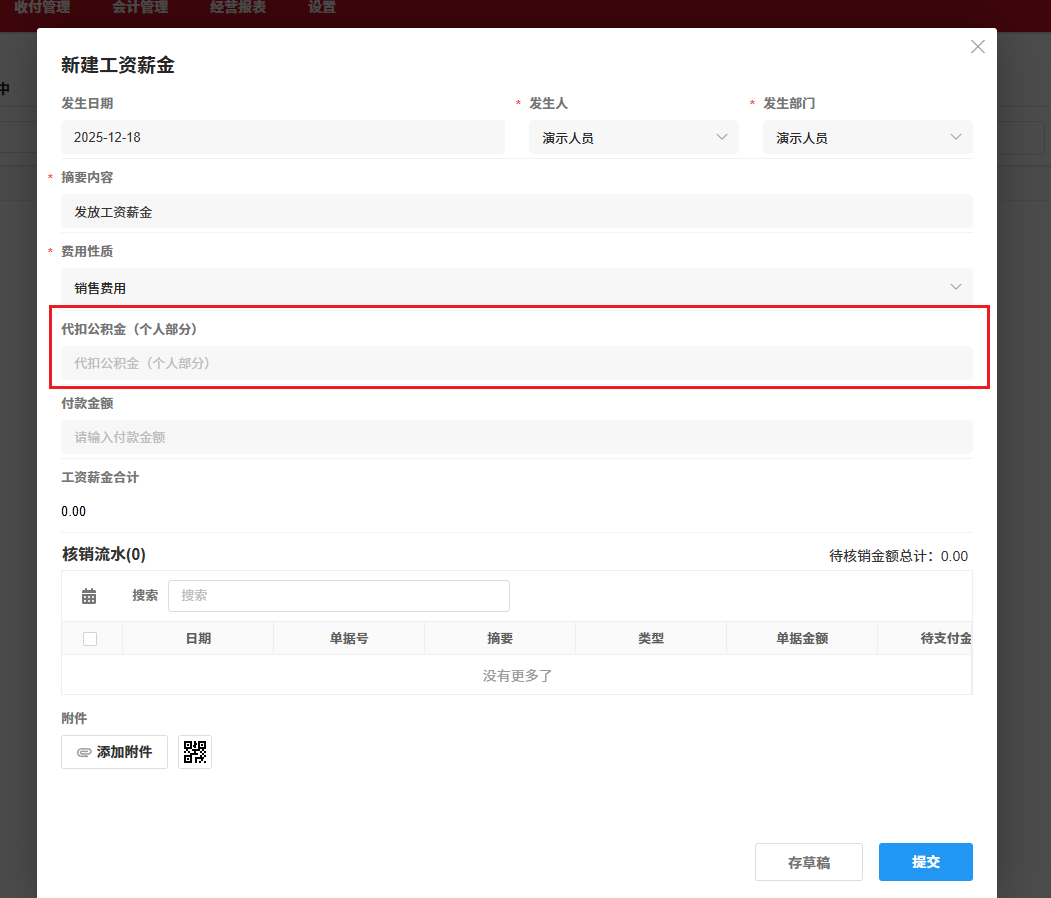Screen dimensions: 1051x898
Task: Click the 付款金额 input field
Action: (x=516, y=437)
